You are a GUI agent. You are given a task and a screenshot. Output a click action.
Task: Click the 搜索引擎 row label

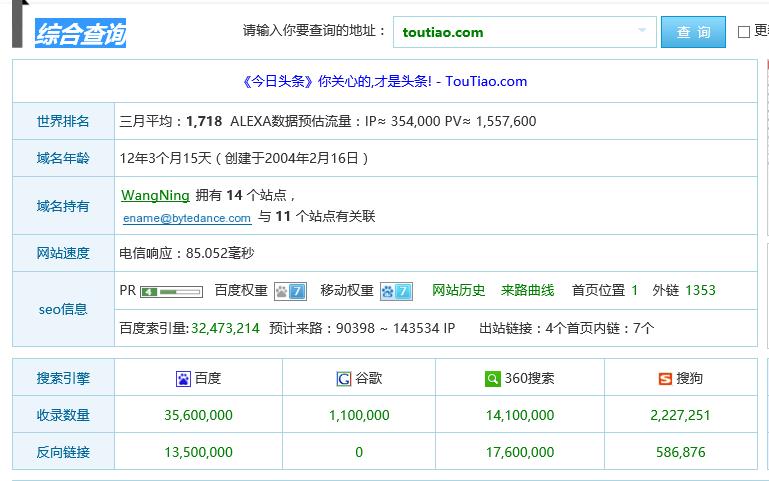(63, 378)
